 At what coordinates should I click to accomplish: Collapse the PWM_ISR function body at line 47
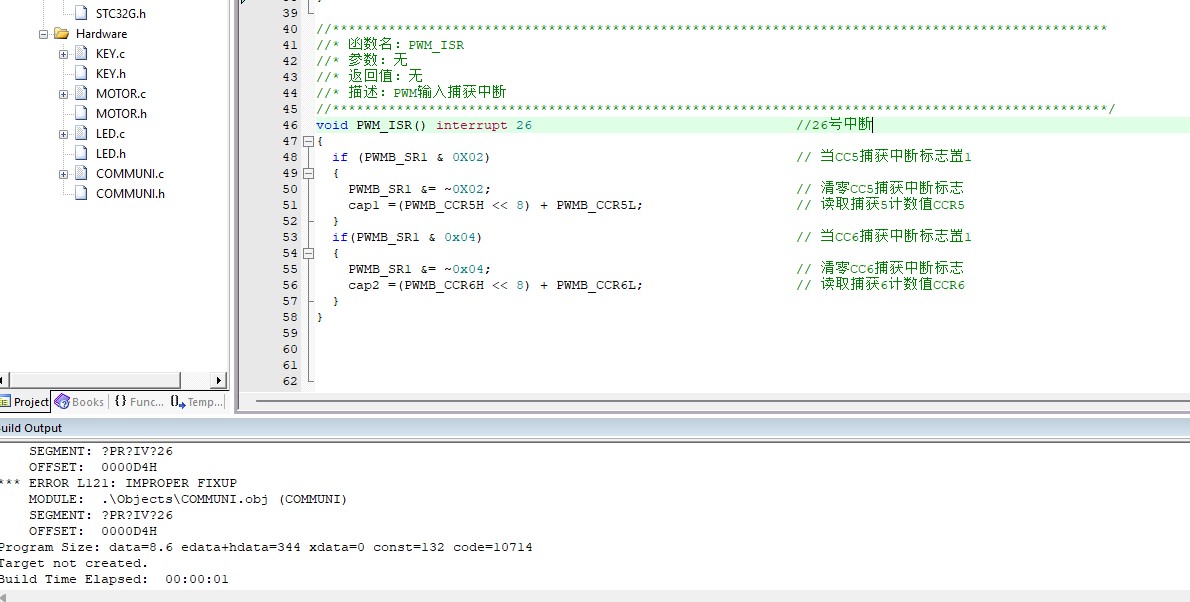308,141
